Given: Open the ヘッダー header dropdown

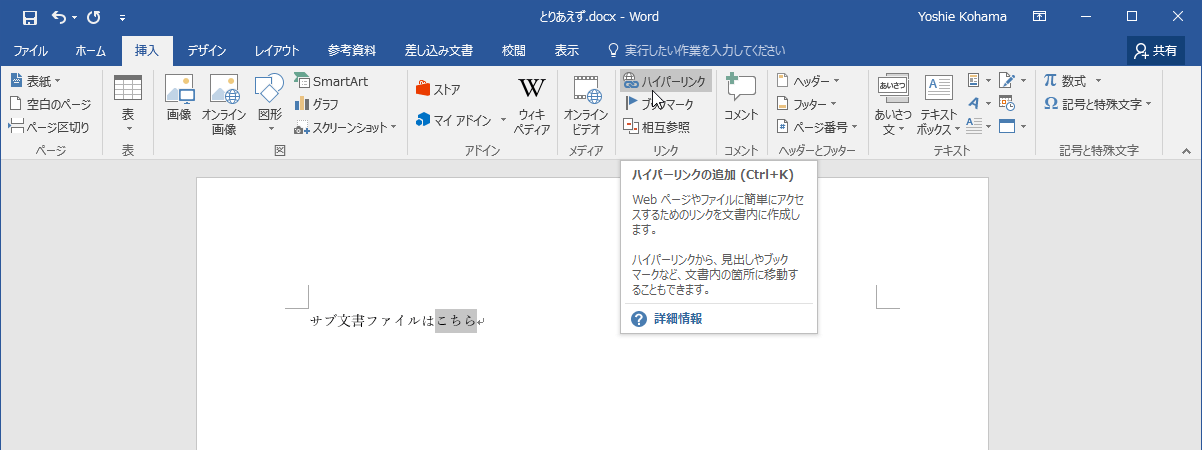Looking at the screenshot, I should pos(808,81).
